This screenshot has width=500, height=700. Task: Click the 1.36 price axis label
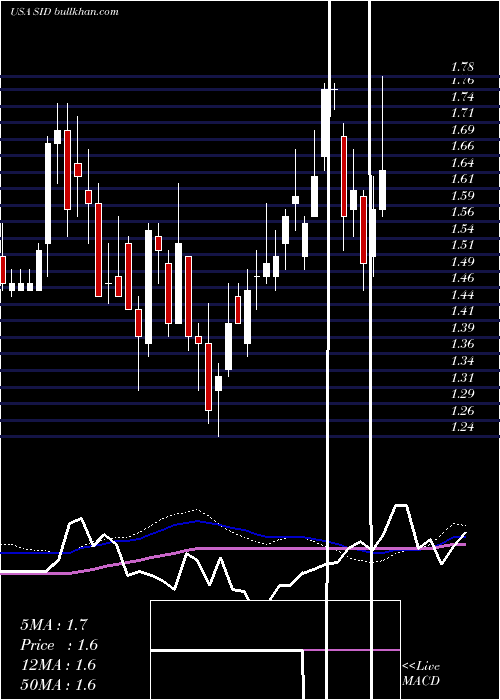[x=462, y=344]
